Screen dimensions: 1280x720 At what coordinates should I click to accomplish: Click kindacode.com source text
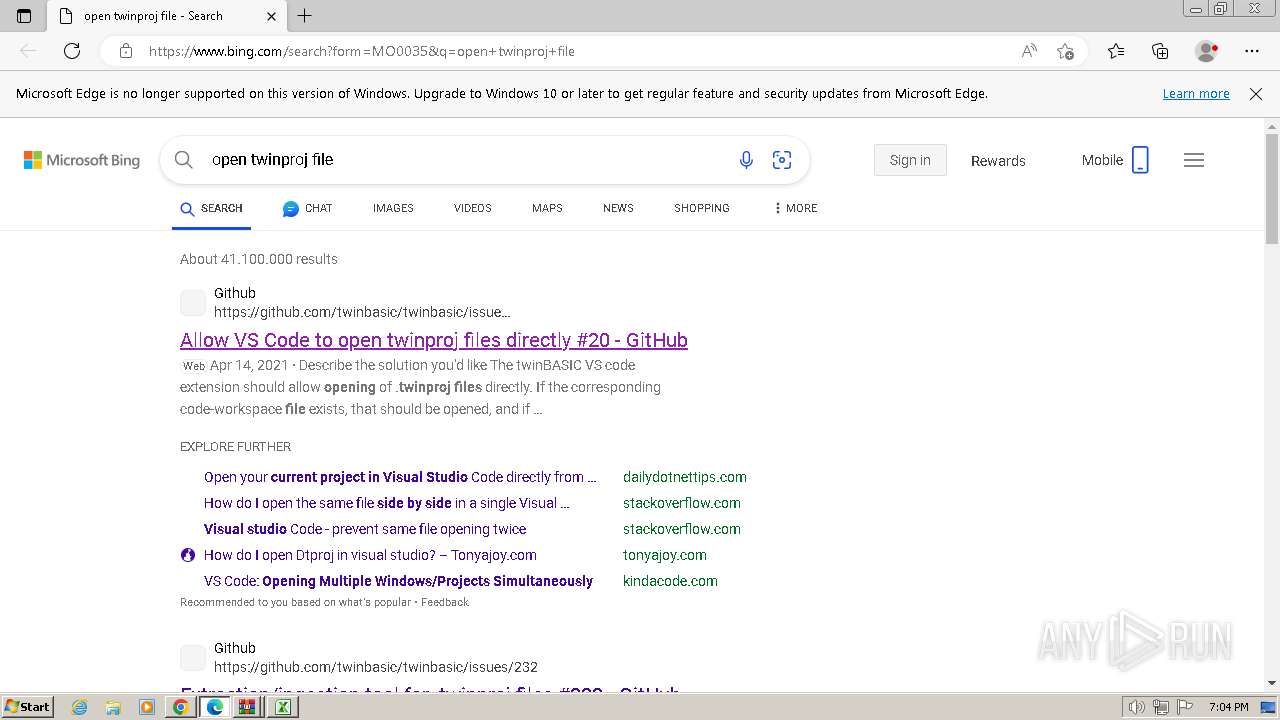[x=670, y=581]
